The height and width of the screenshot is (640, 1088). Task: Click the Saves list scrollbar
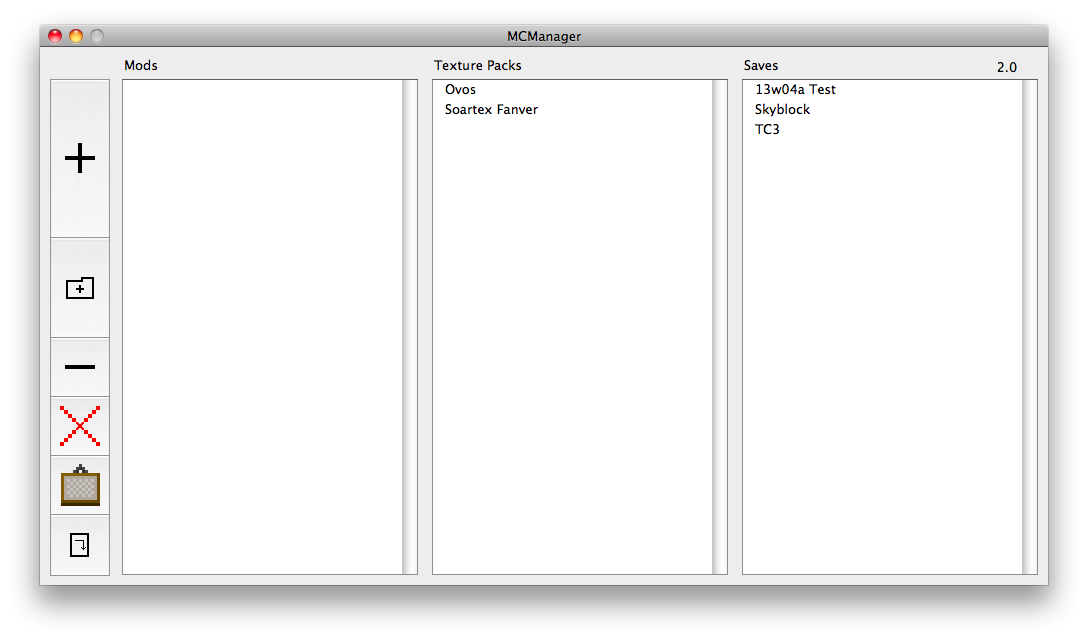[x=1029, y=327]
